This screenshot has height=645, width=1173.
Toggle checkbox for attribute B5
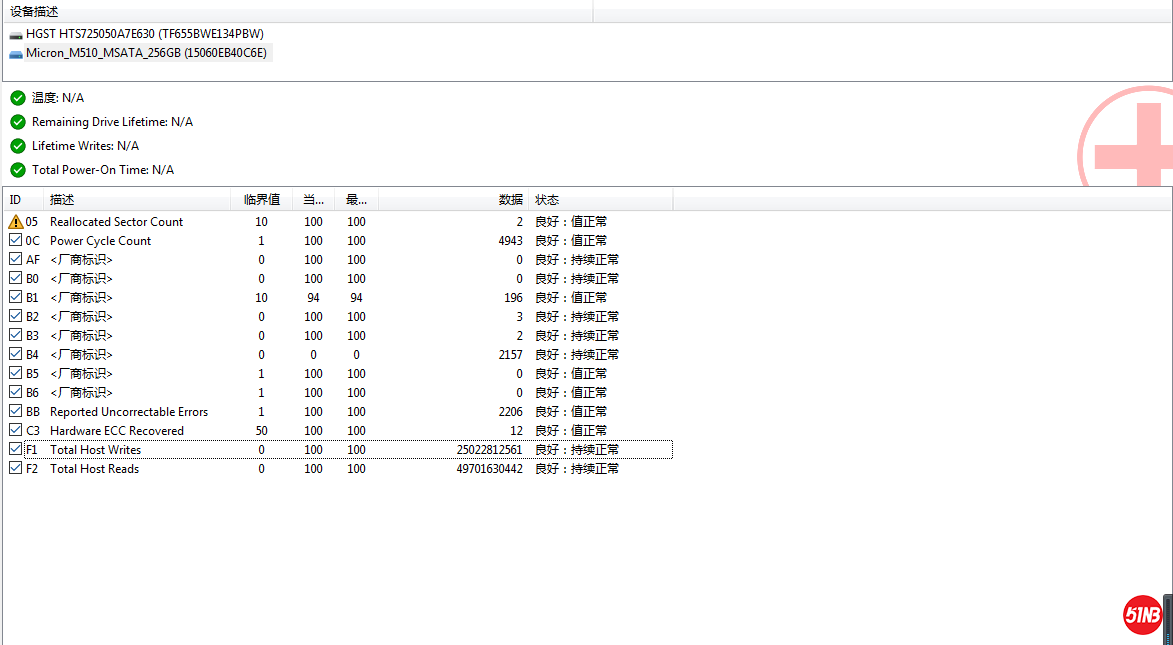tap(16, 373)
